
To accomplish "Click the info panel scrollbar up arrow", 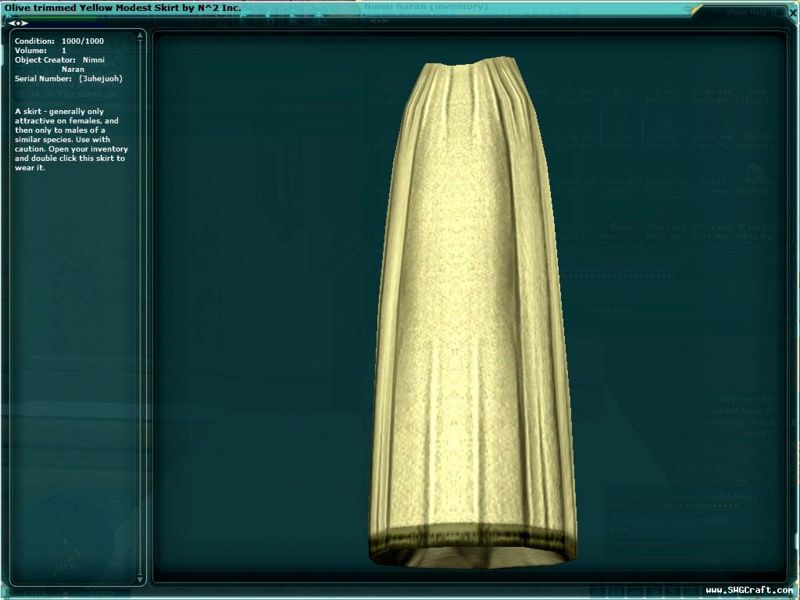I will [140, 35].
